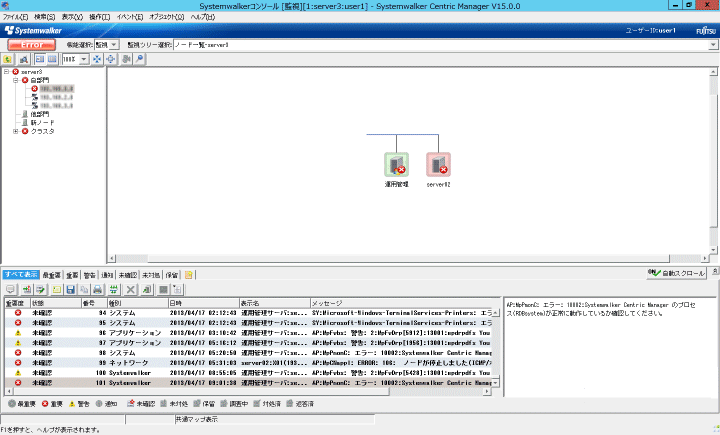The image size is (720, 435).
Task: Click the yellow memo event icon
Action: [x=56, y=289]
